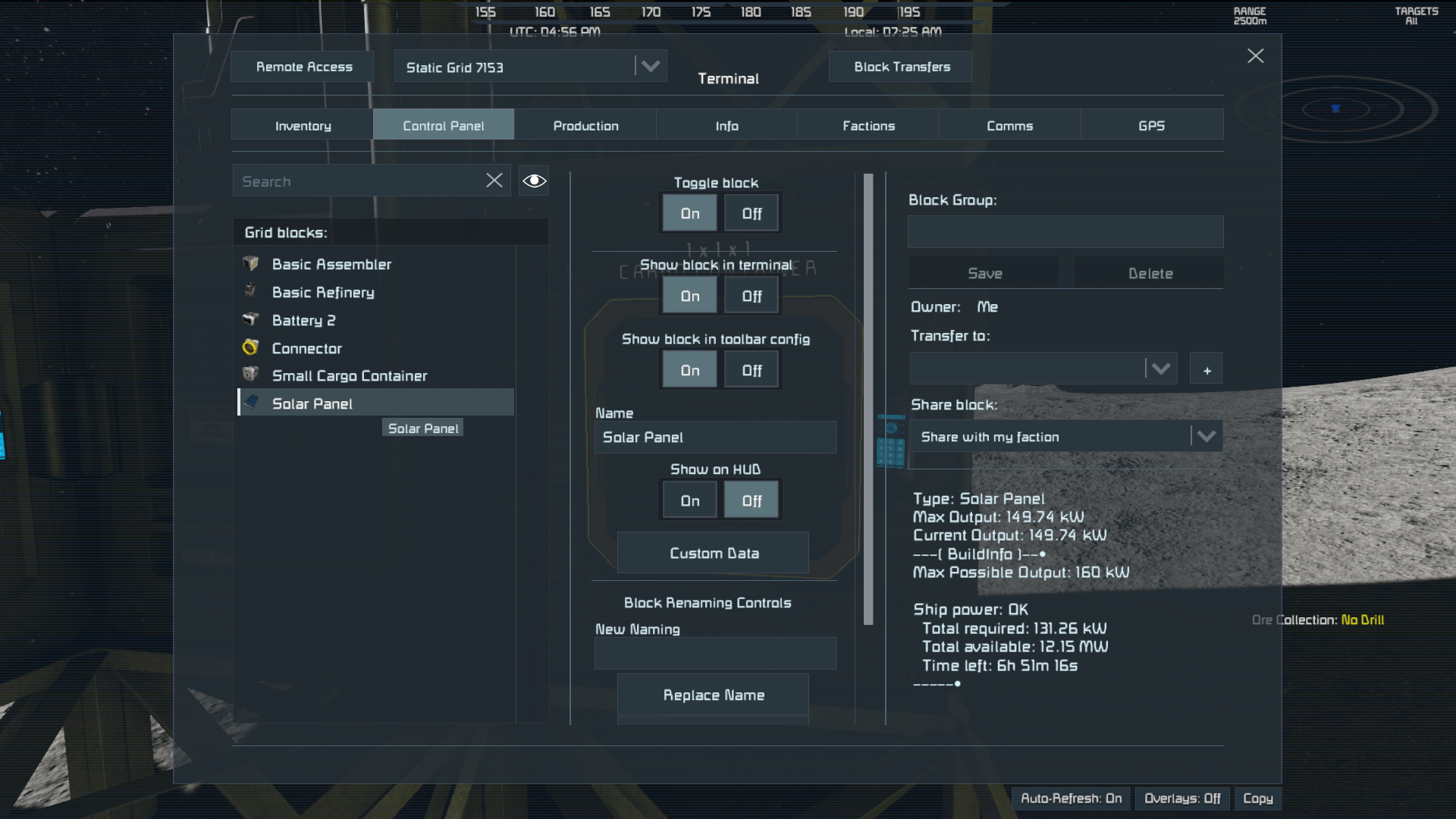1456x819 pixels.
Task: Click the plus icon beside Transfer to
Action: [x=1207, y=370]
